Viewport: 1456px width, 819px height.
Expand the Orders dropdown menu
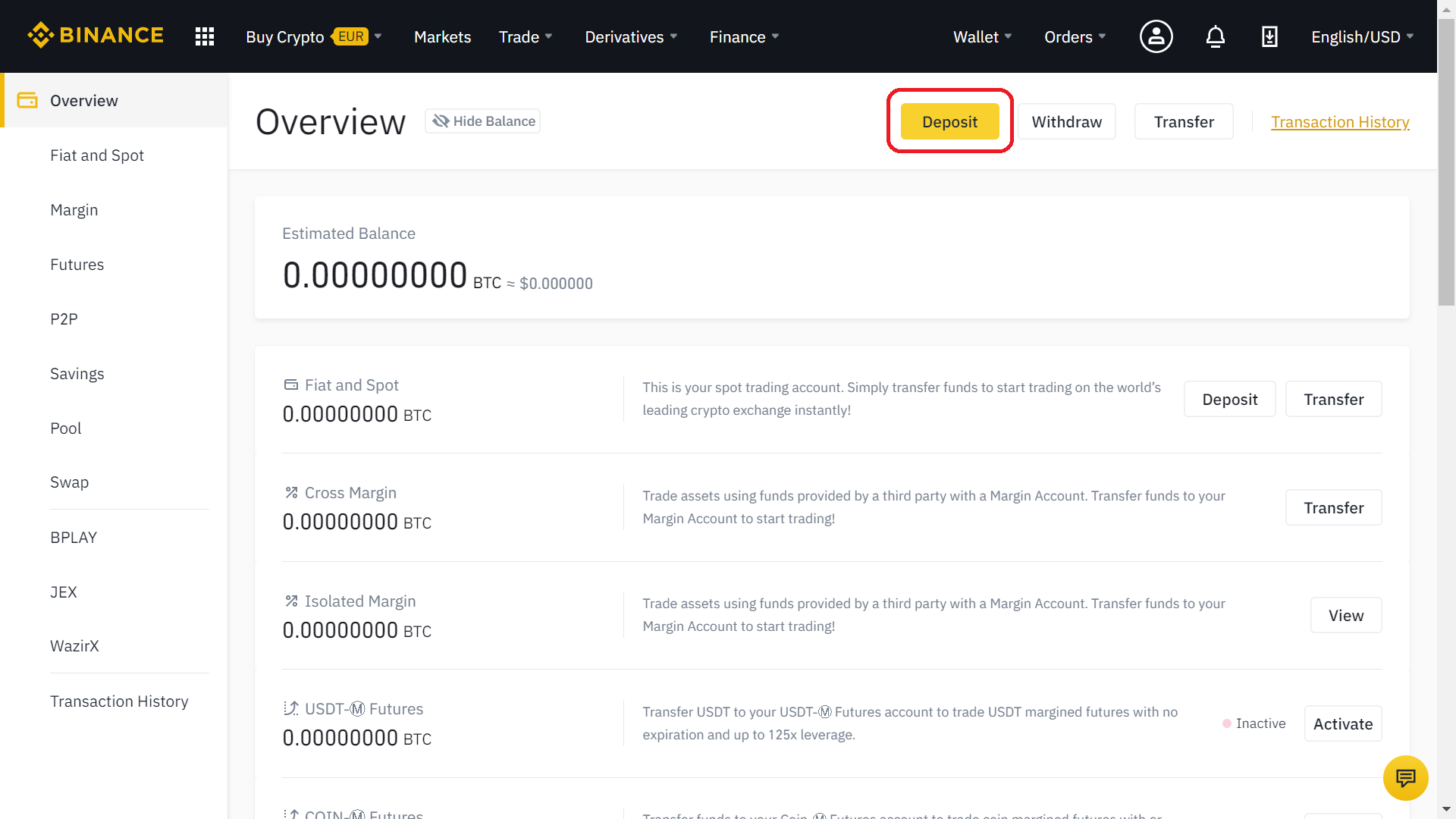pos(1075,36)
